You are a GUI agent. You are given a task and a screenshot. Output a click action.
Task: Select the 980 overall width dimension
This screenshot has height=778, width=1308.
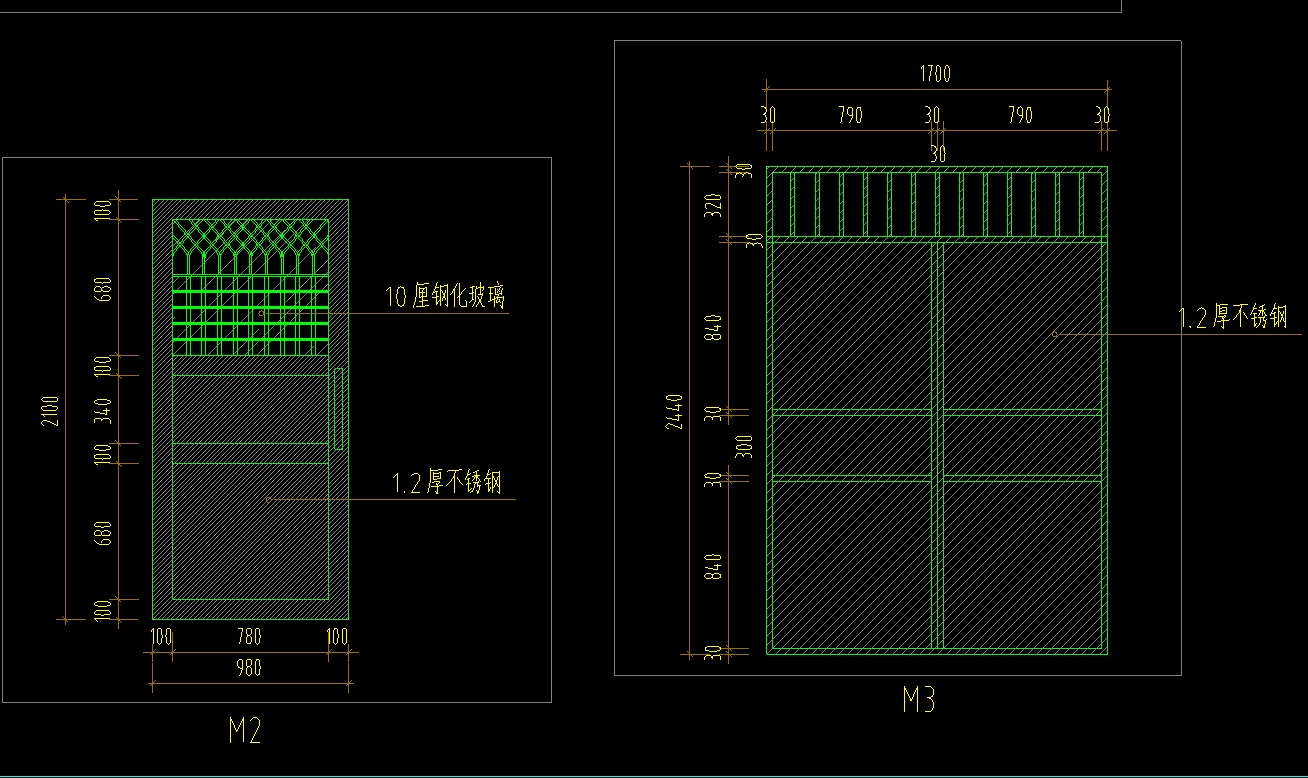click(x=248, y=668)
